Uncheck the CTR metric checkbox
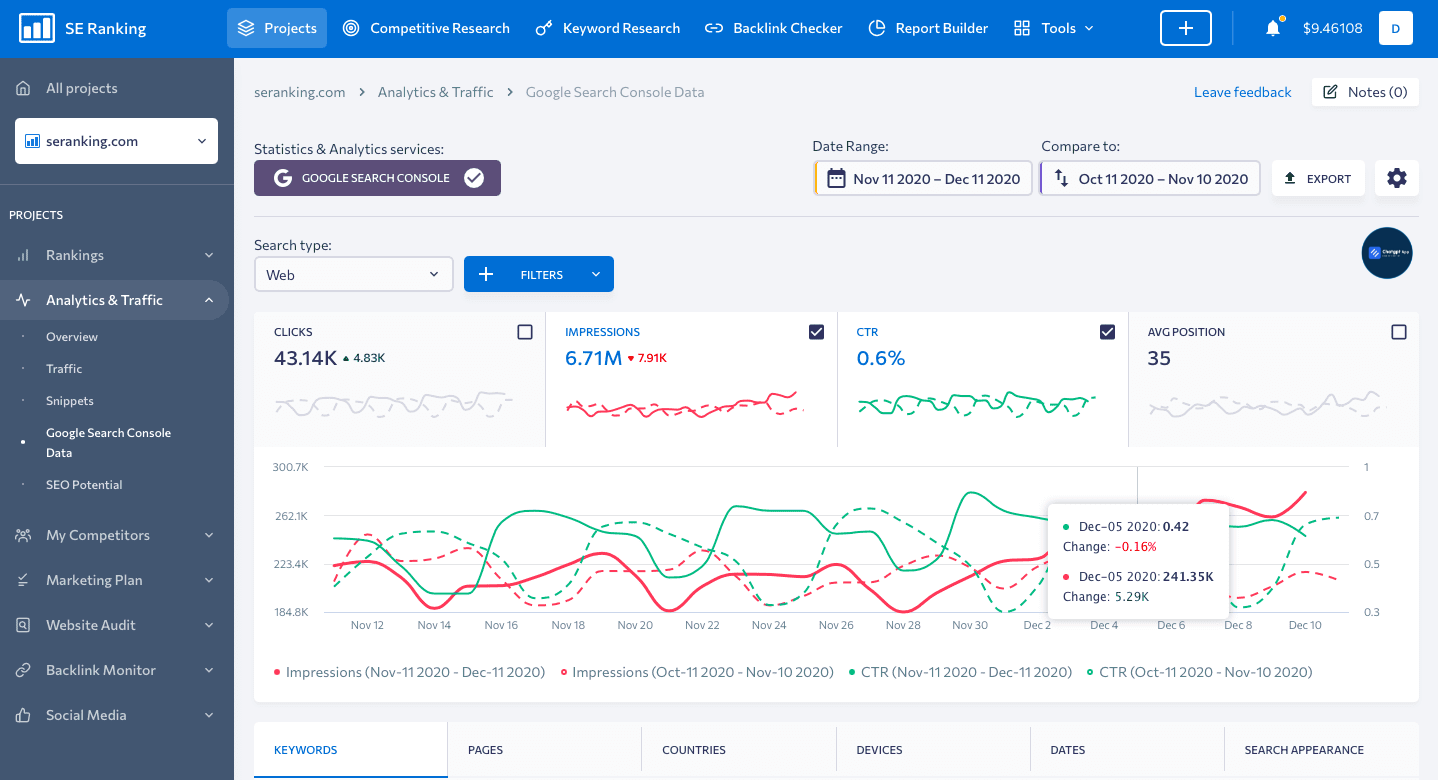Viewport: 1438px width, 780px height. [1107, 332]
